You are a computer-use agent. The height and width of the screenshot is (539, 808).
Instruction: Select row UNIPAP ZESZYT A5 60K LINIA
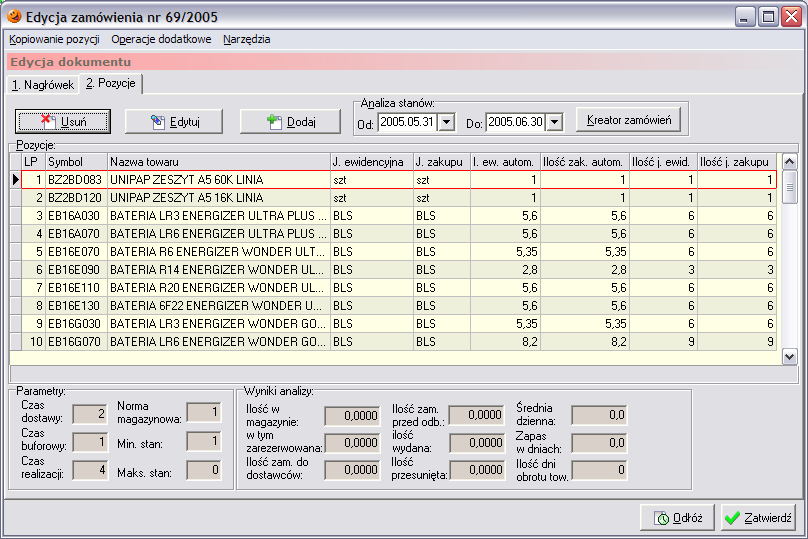point(399,180)
